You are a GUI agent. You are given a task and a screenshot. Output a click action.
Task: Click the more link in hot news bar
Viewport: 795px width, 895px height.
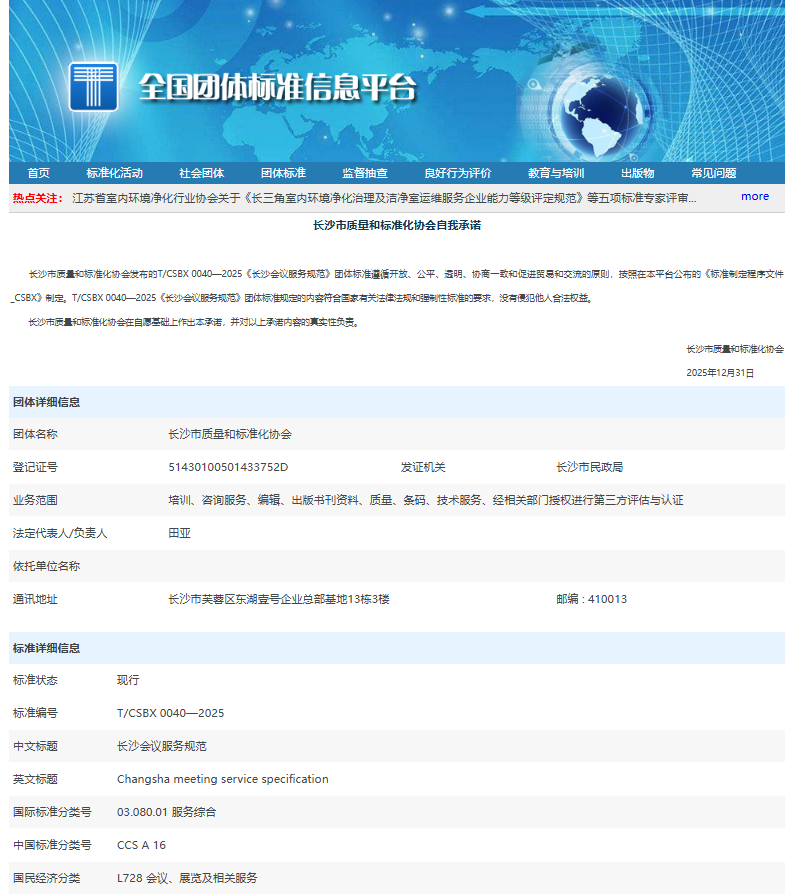point(754,196)
